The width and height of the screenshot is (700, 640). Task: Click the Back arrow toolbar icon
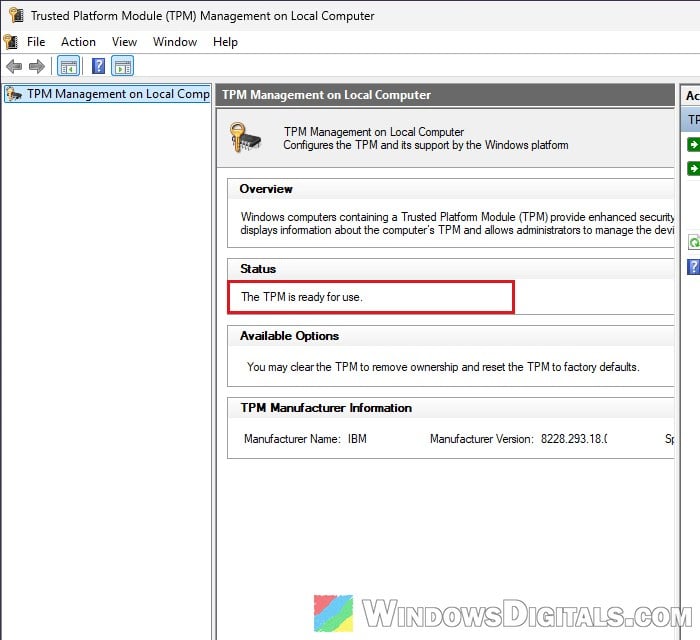point(14,66)
